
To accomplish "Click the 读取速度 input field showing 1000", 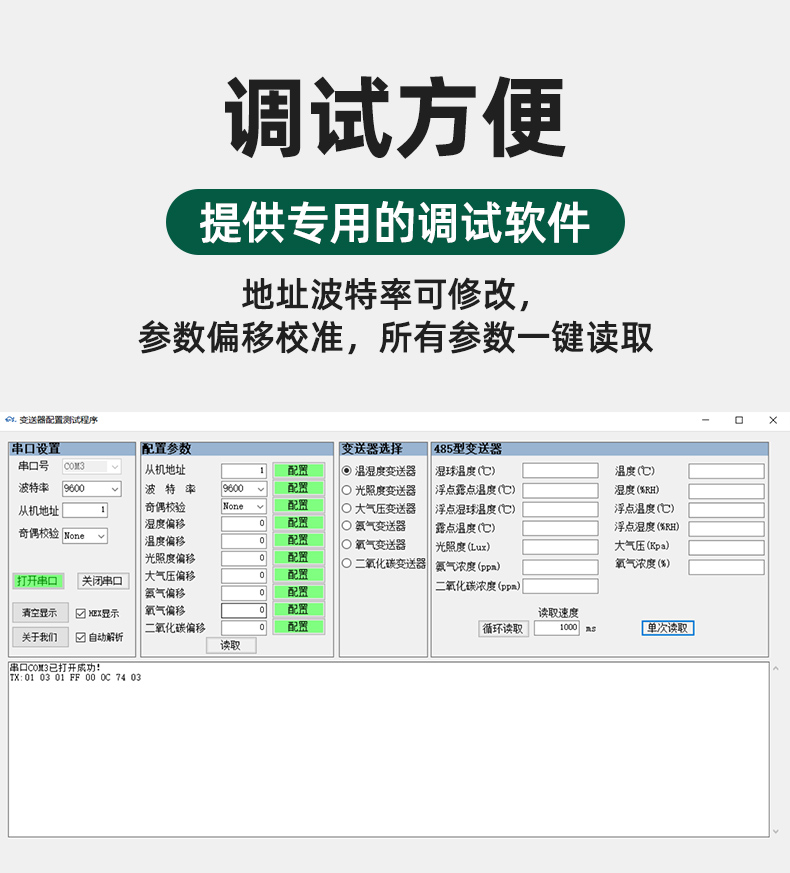I will pos(556,628).
